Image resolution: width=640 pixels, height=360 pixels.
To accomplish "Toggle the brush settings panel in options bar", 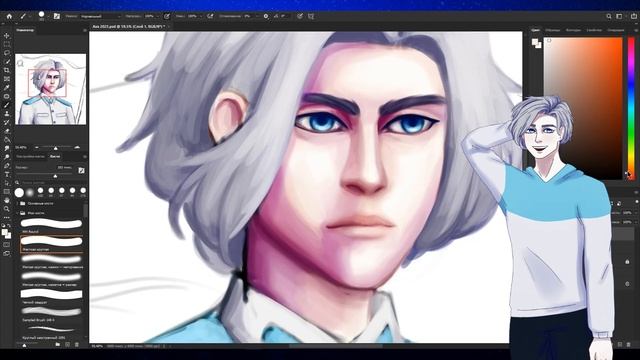I will [x=57, y=16].
